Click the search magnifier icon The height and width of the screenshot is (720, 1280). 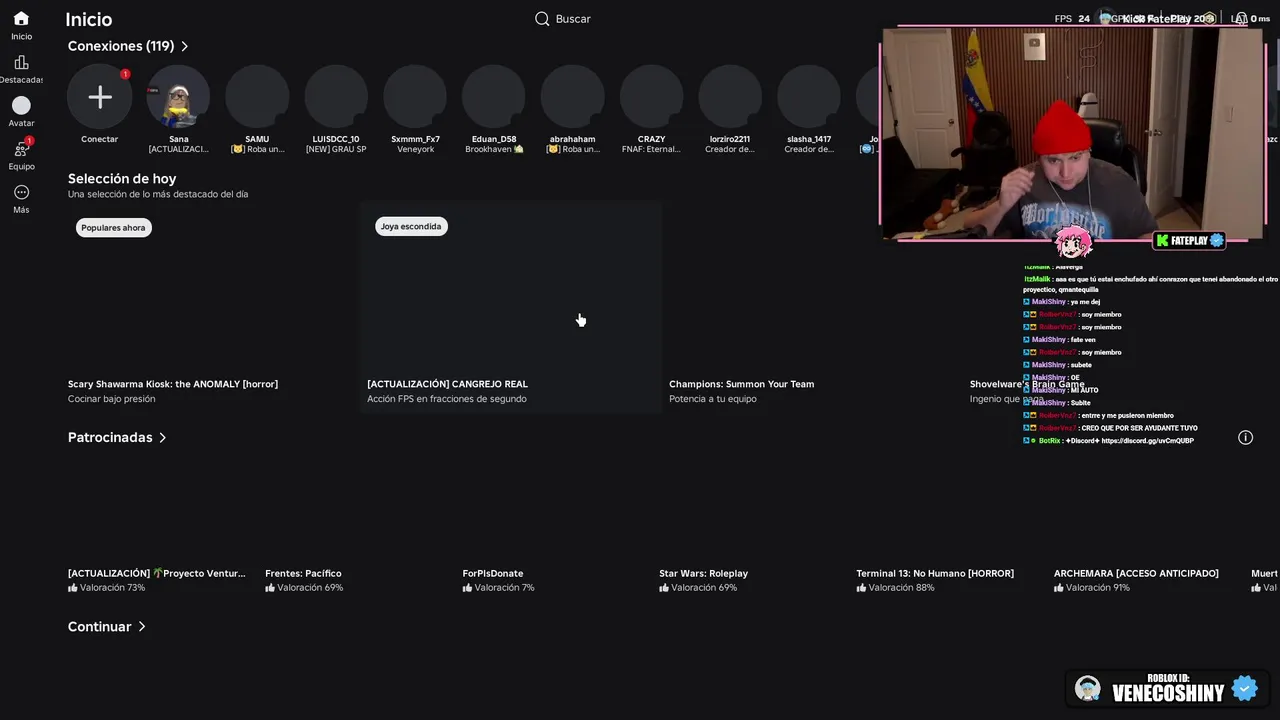pyautogui.click(x=542, y=19)
